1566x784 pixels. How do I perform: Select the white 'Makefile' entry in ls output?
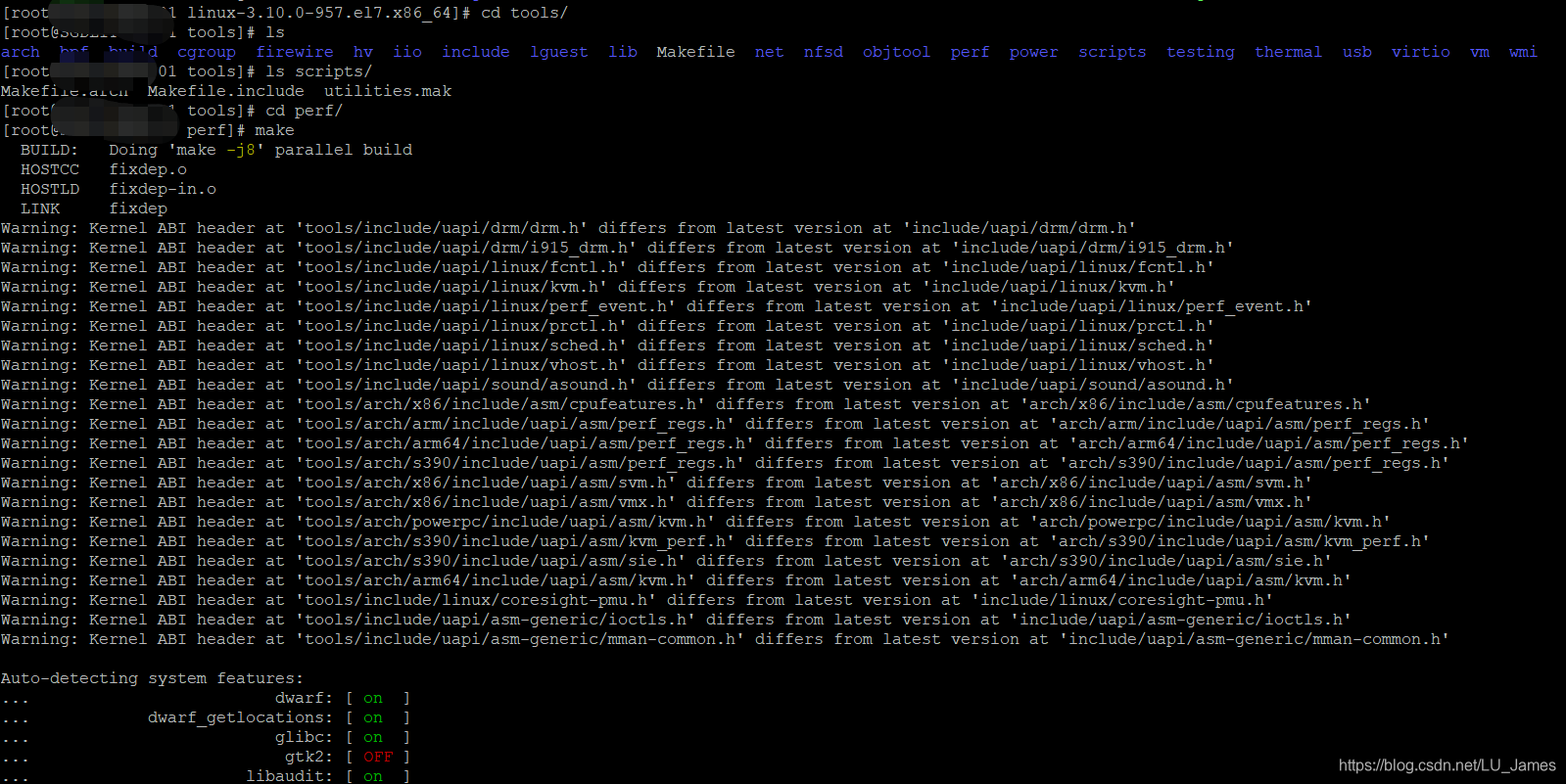click(696, 52)
